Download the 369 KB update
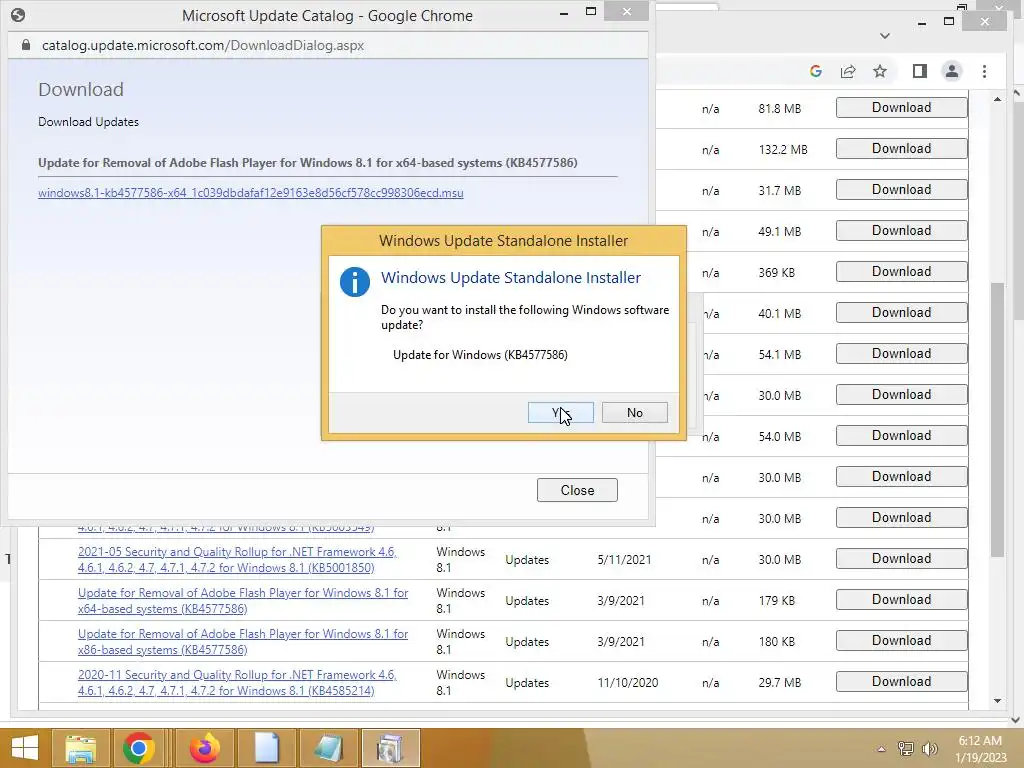The height and width of the screenshot is (768, 1024). point(901,272)
